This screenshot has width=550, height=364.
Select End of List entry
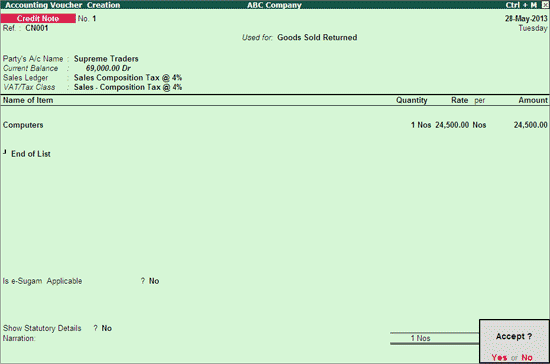tap(31, 154)
